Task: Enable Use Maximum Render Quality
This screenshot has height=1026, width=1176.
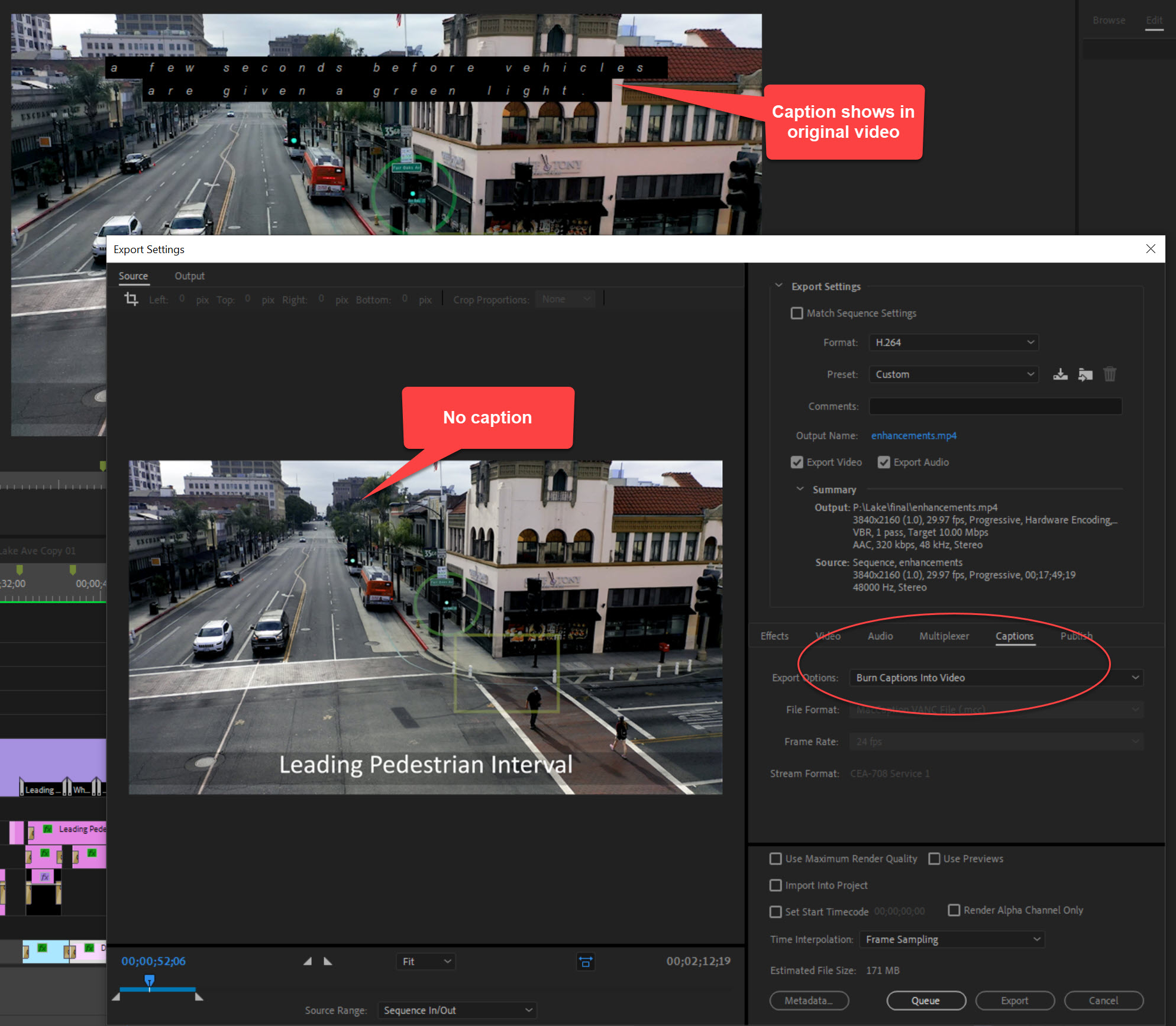Action: tap(776, 859)
